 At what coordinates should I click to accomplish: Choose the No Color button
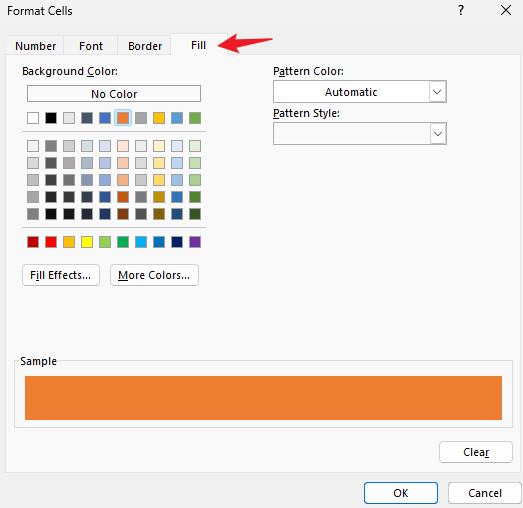pos(114,94)
